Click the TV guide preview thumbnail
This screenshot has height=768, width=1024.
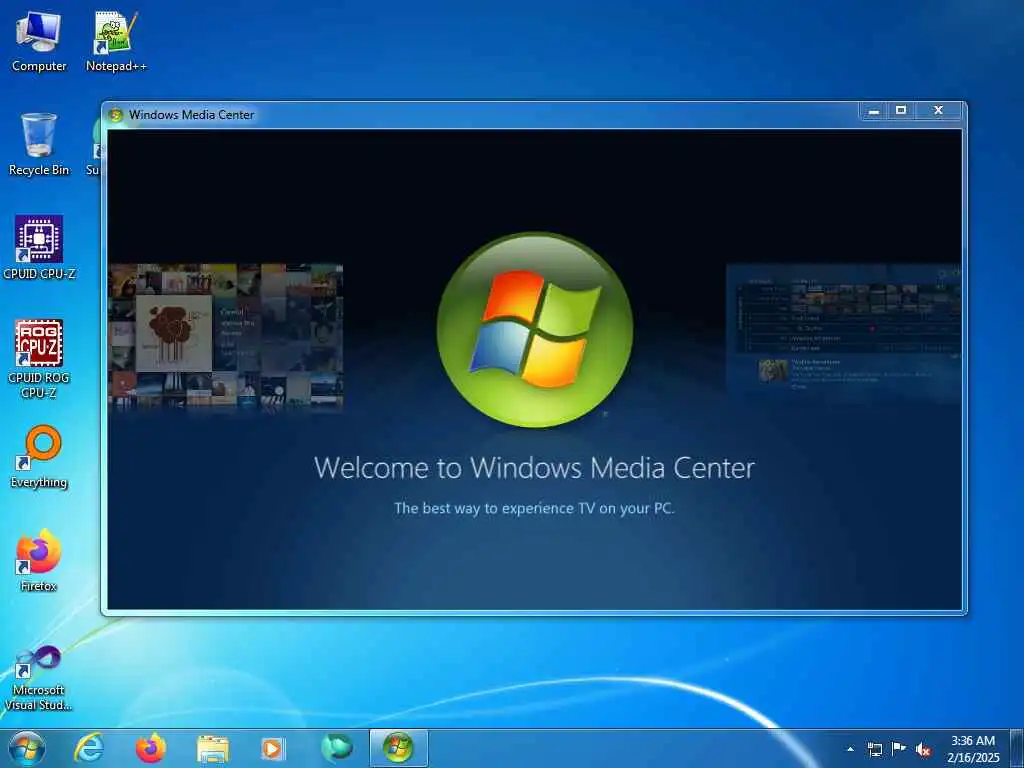point(844,333)
